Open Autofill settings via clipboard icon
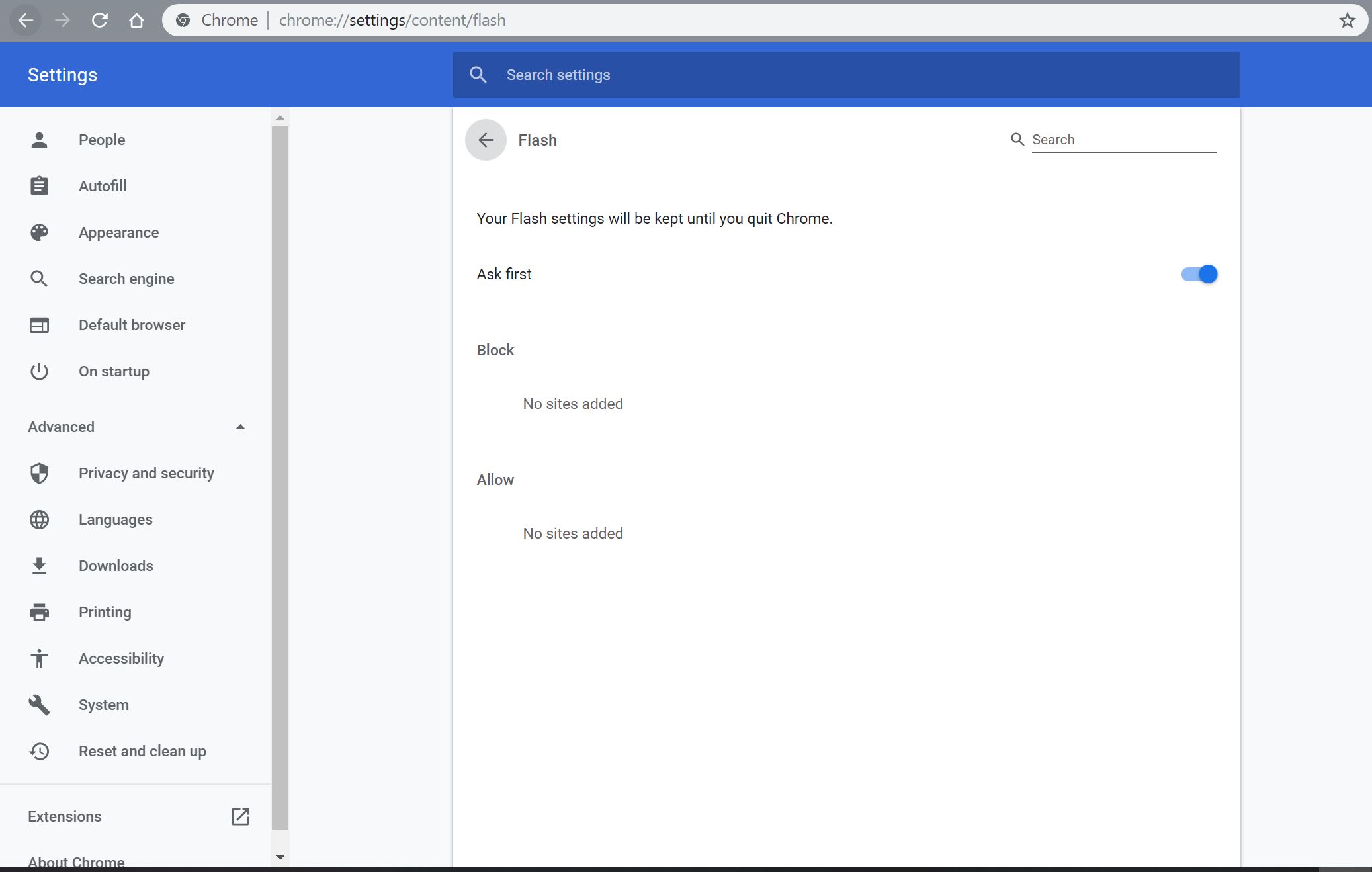 [x=39, y=186]
